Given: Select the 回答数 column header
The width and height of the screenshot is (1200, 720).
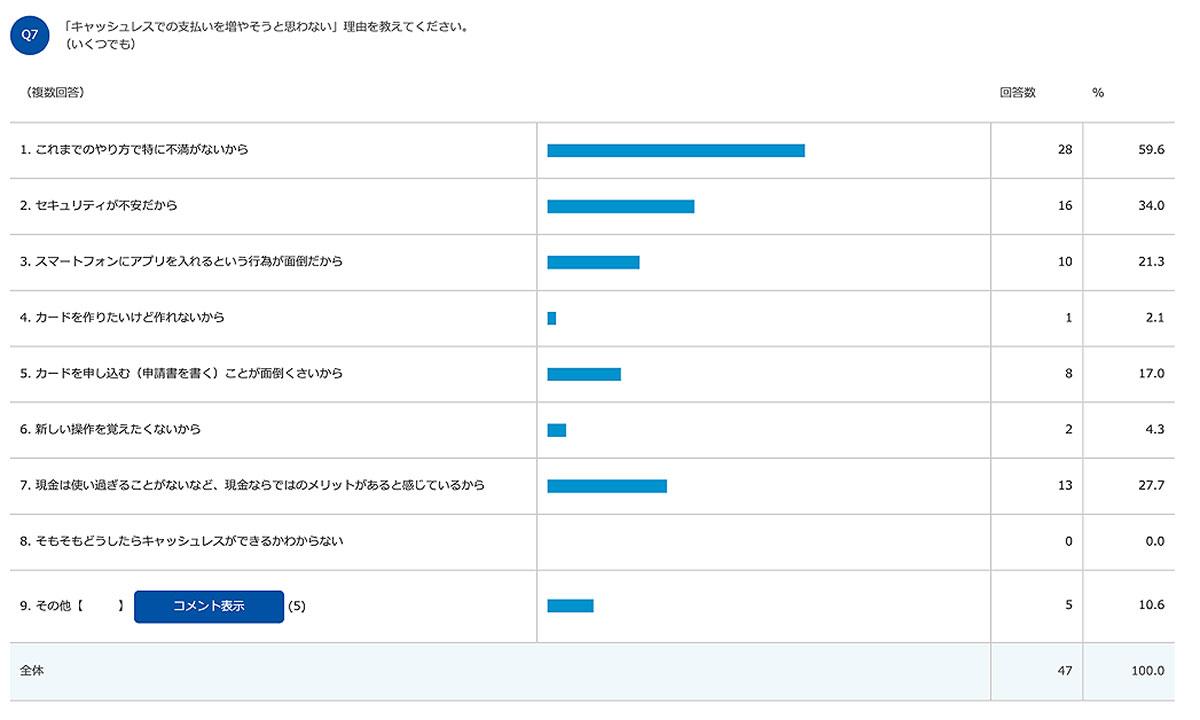Looking at the screenshot, I should (x=1017, y=93).
